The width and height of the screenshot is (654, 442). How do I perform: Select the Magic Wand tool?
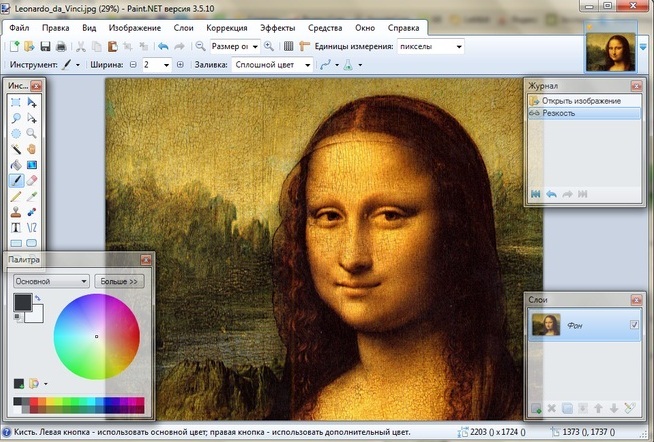pos(16,149)
